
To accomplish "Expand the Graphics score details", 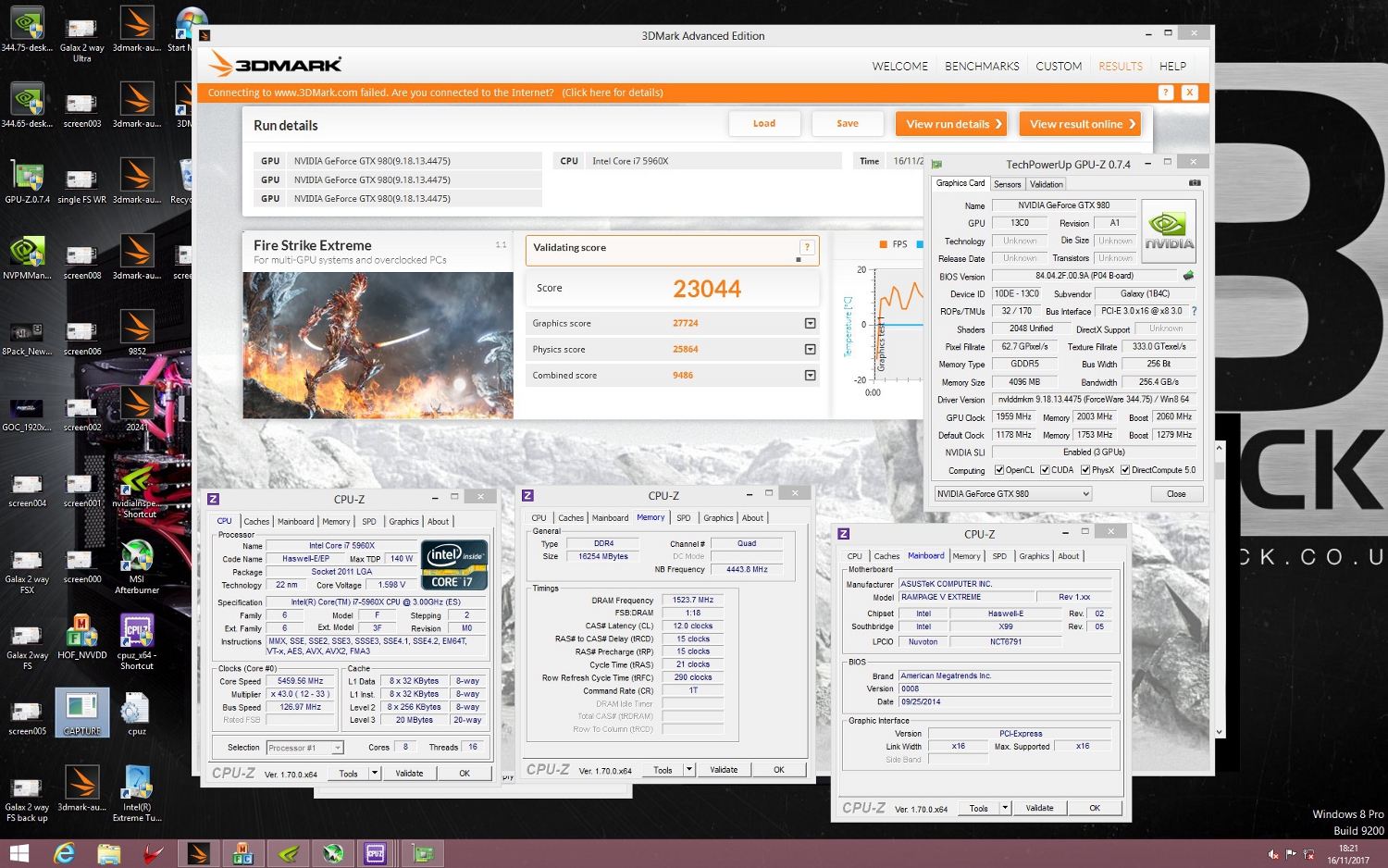I will [810, 323].
